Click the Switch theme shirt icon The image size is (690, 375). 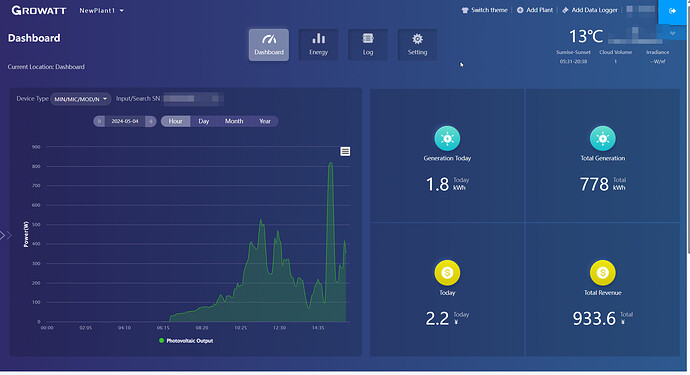pyautogui.click(x=465, y=10)
